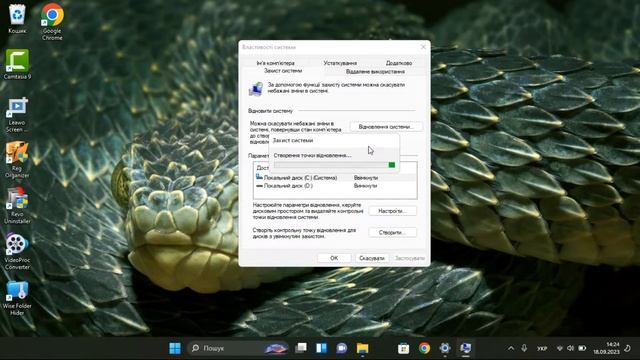The width and height of the screenshot is (640, 360).
Task: Select Локальний диск (D:) row
Action: (x=335, y=186)
